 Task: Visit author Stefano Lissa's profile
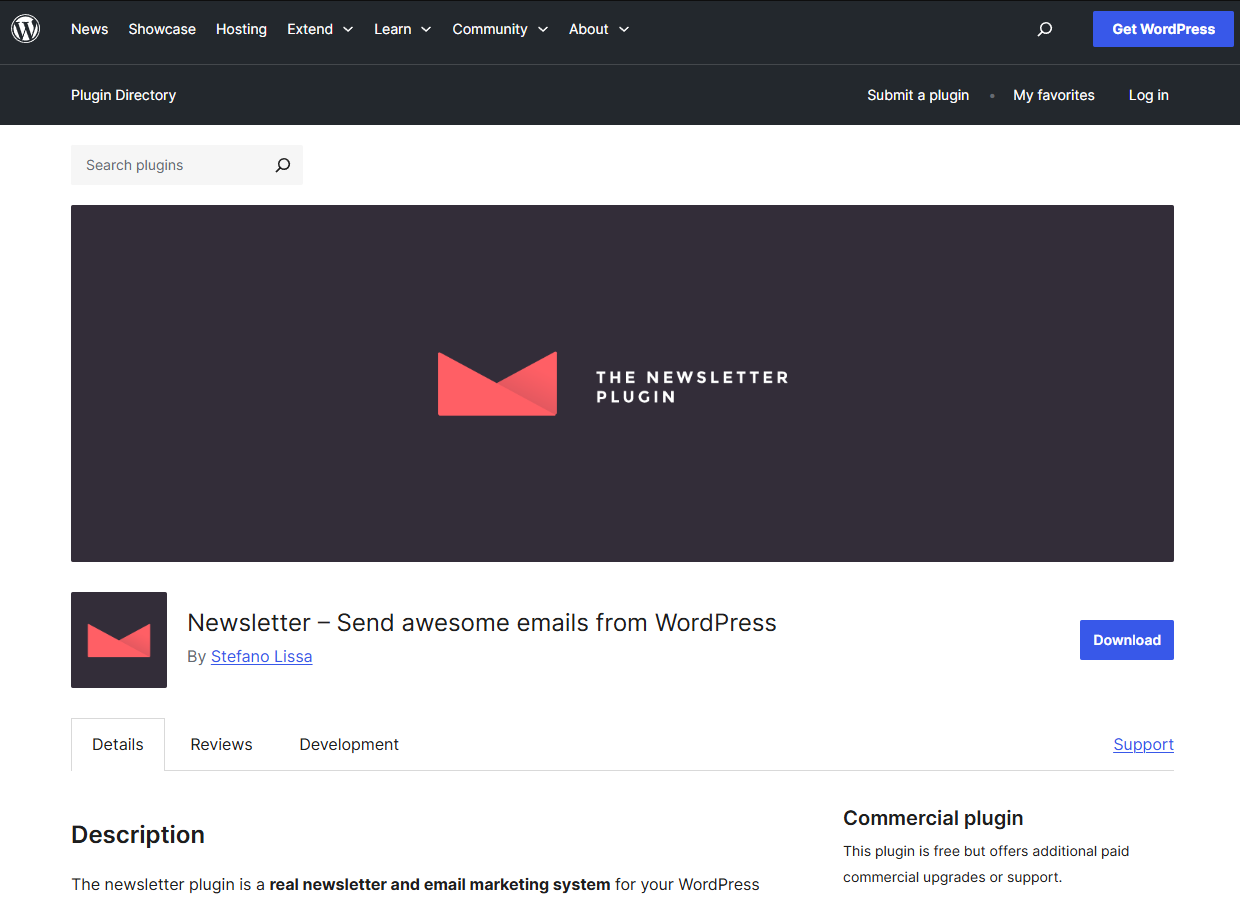click(x=261, y=656)
